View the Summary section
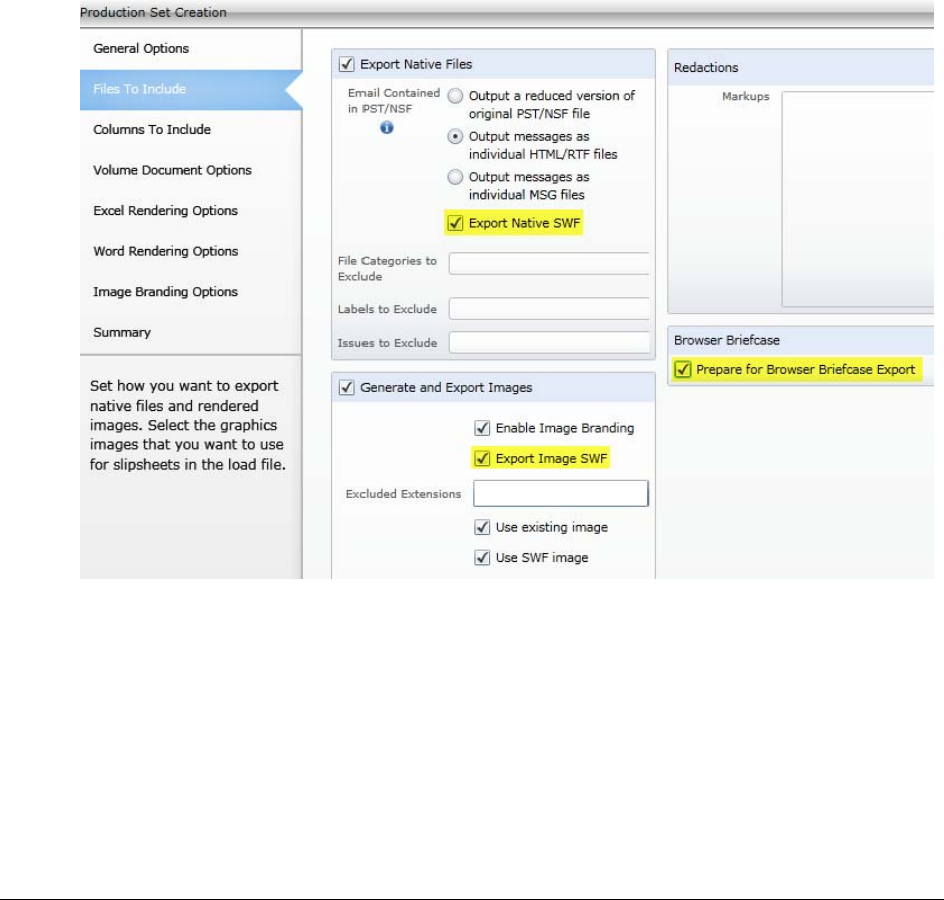The width and height of the screenshot is (944, 900). [x=122, y=332]
